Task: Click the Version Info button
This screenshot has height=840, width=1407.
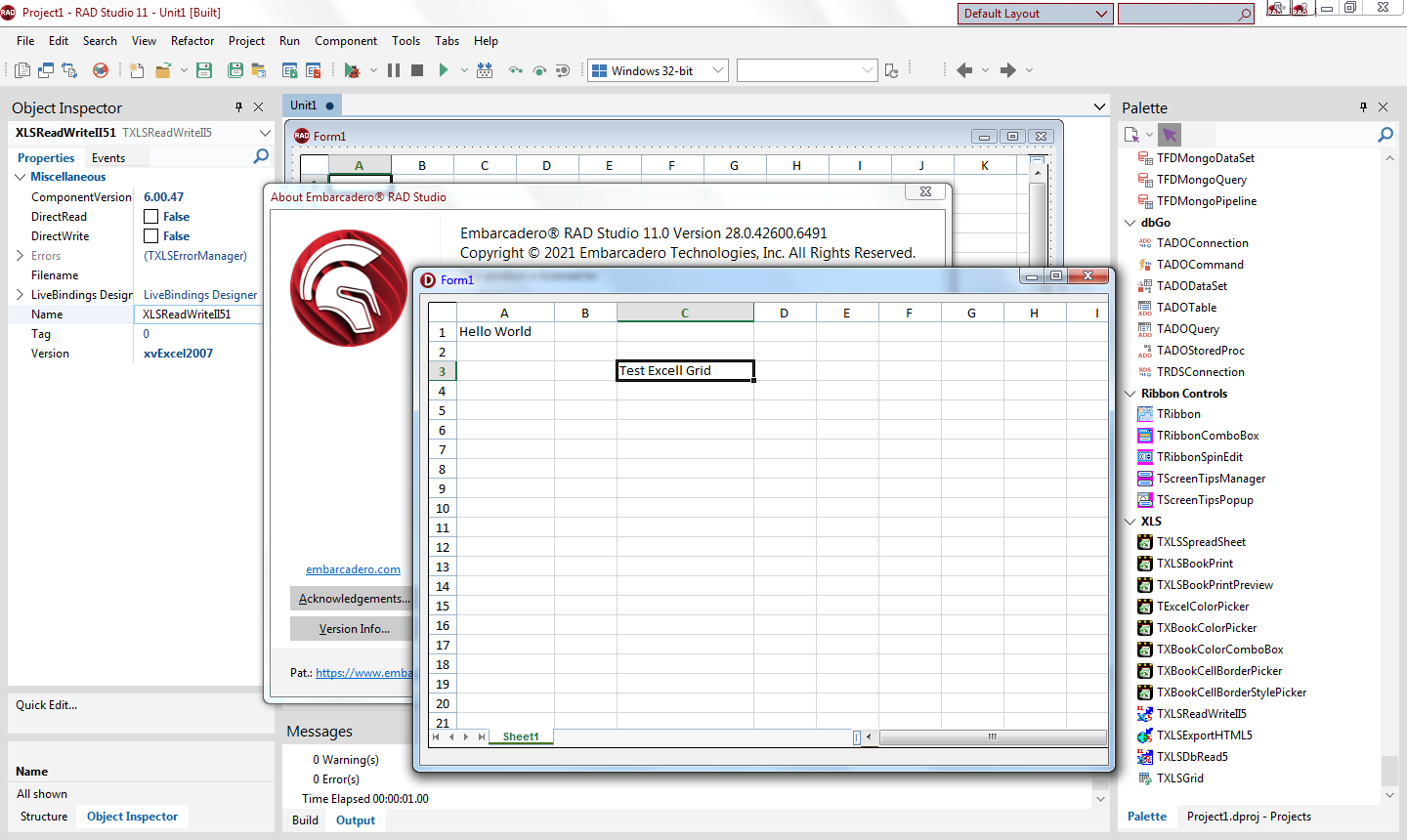Action: pos(354,629)
